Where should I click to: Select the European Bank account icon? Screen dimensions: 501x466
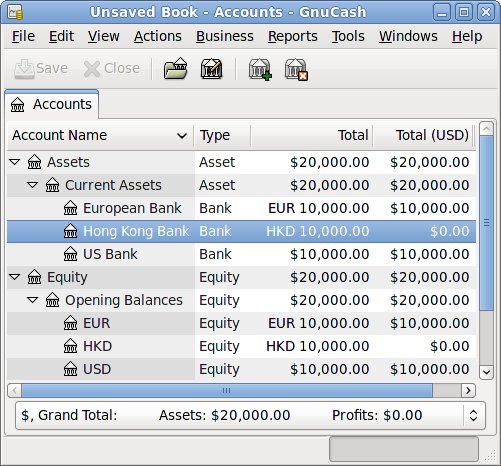[x=70, y=208]
